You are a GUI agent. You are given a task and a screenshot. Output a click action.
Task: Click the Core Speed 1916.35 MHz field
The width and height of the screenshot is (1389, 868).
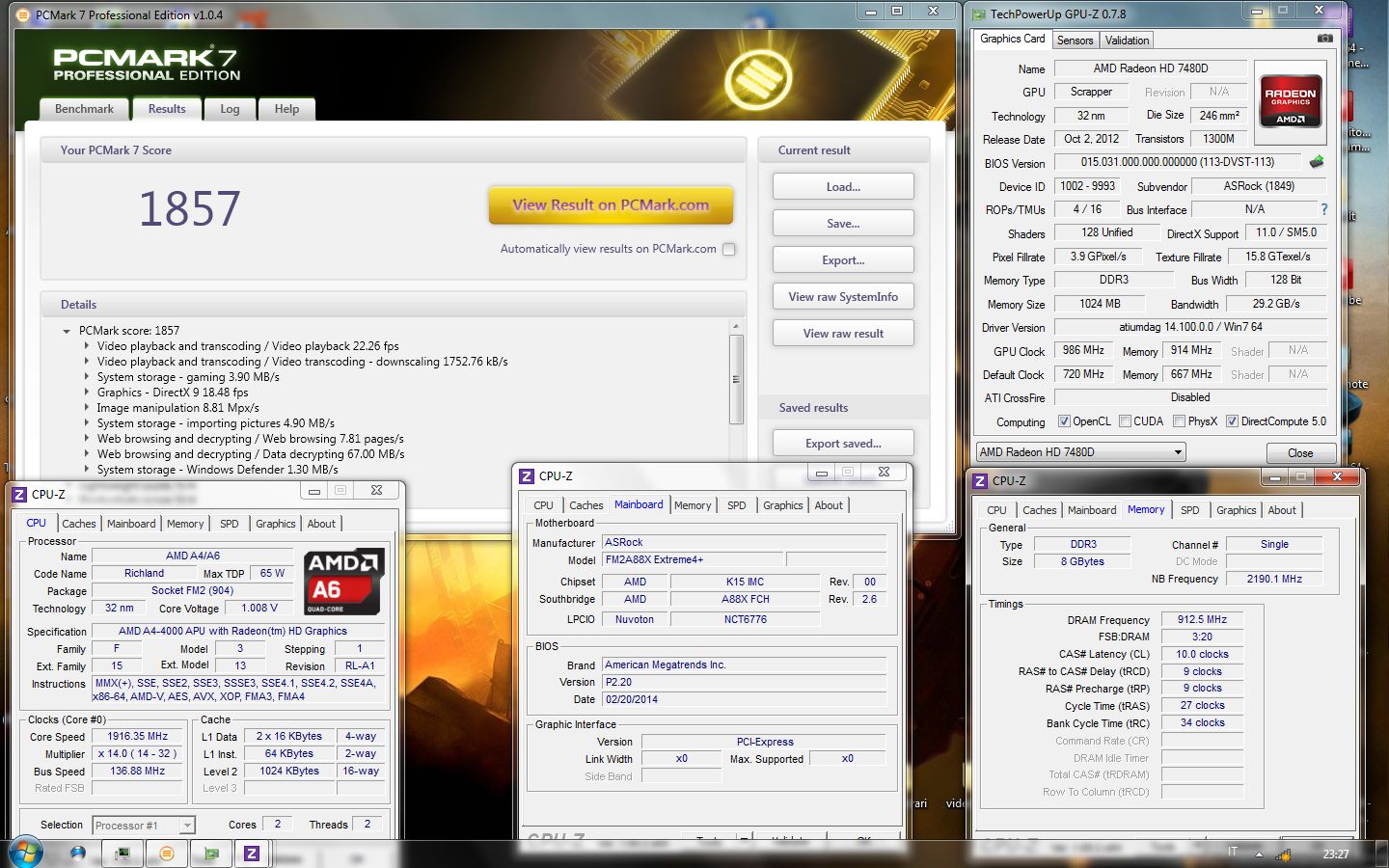[x=138, y=736]
